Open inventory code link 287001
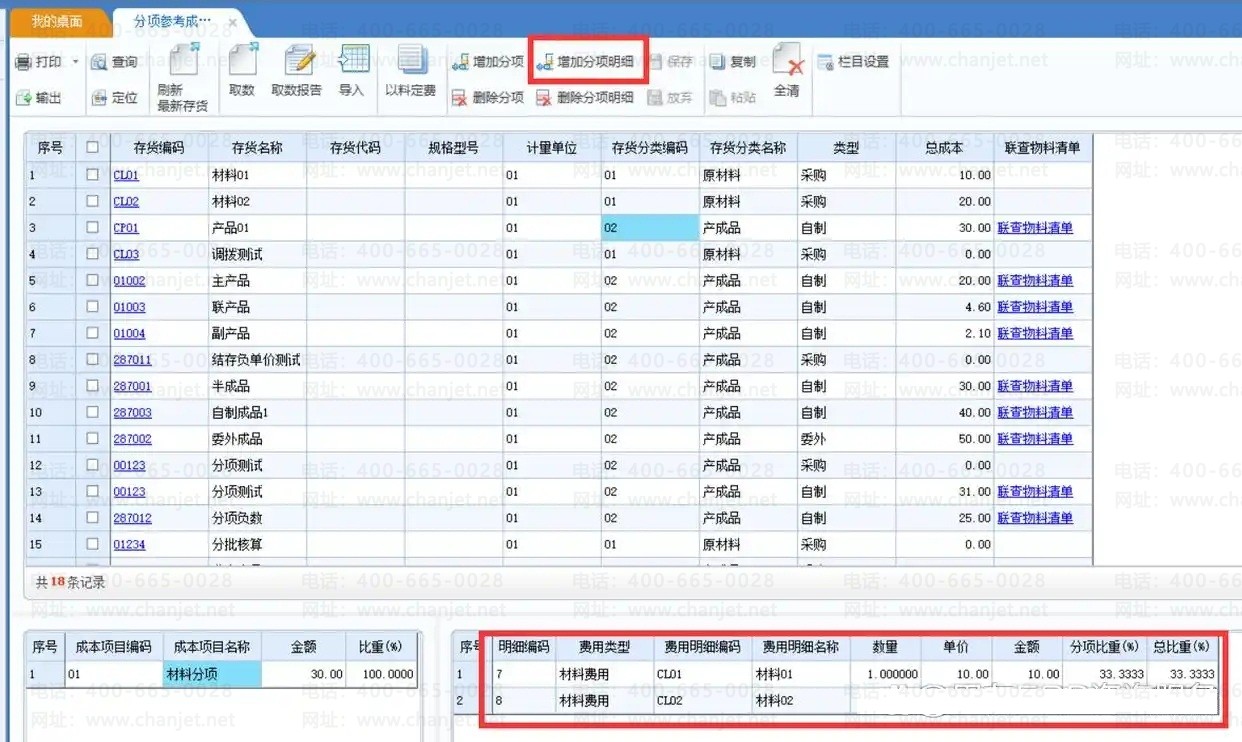The height and width of the screenshot is (742, 1242). 132,386
